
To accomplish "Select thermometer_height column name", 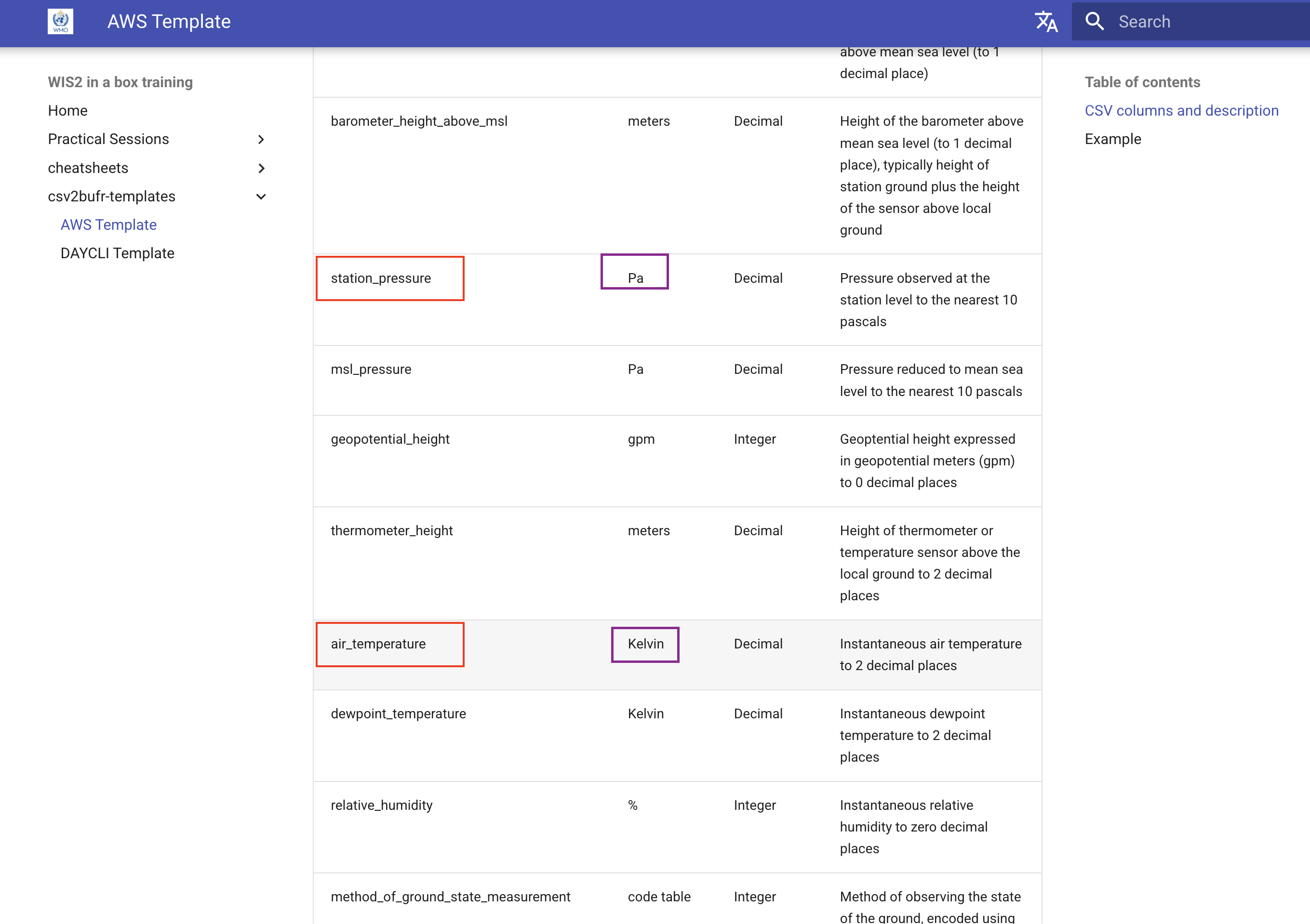I will pyautogui.click(x=391, y=530).
